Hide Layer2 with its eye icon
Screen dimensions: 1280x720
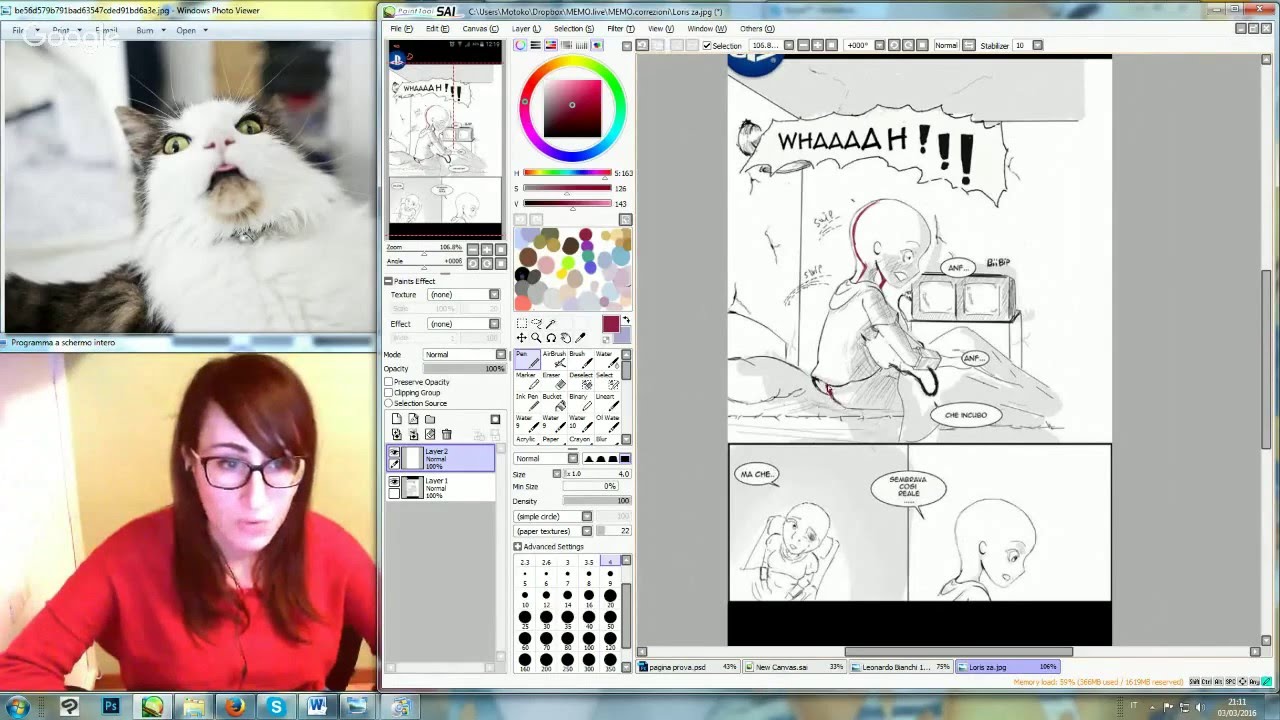click(x=394, y=453)
